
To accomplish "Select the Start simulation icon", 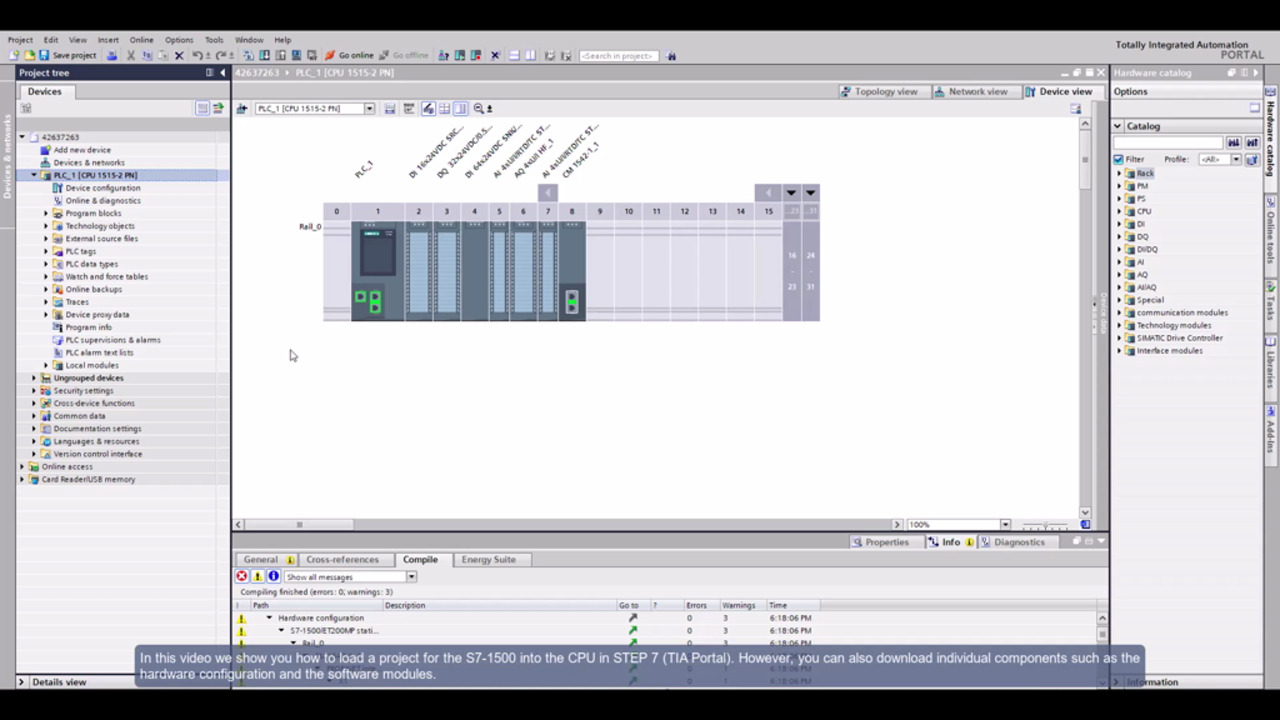I will click(460, 55).
